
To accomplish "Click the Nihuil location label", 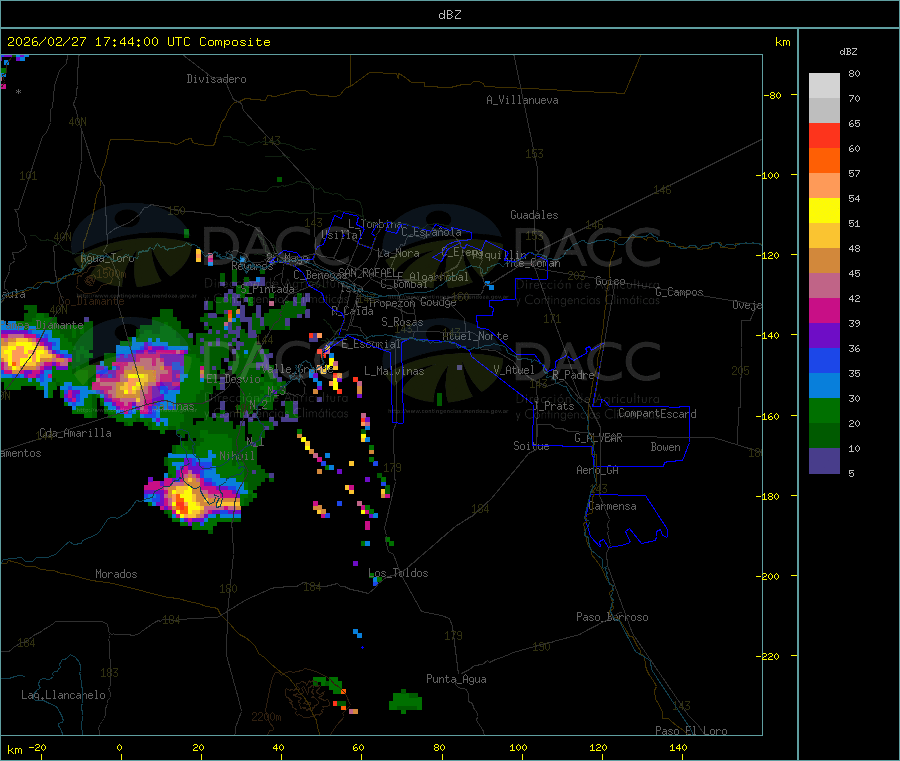I will coord(237,456).
